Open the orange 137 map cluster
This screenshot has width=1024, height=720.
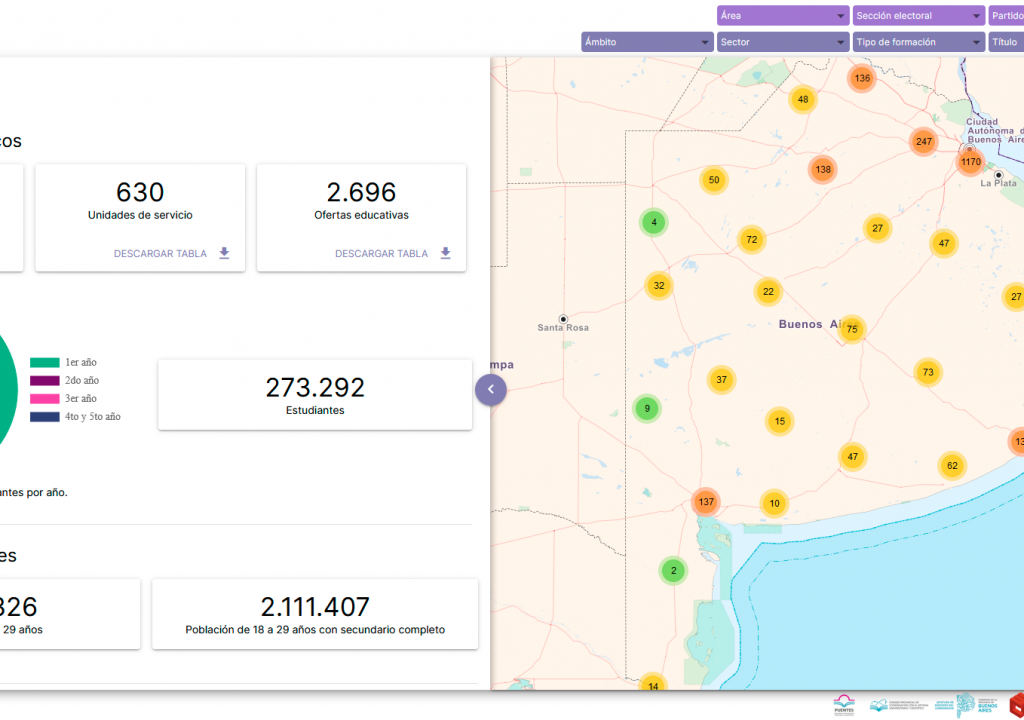pos(707,502)
